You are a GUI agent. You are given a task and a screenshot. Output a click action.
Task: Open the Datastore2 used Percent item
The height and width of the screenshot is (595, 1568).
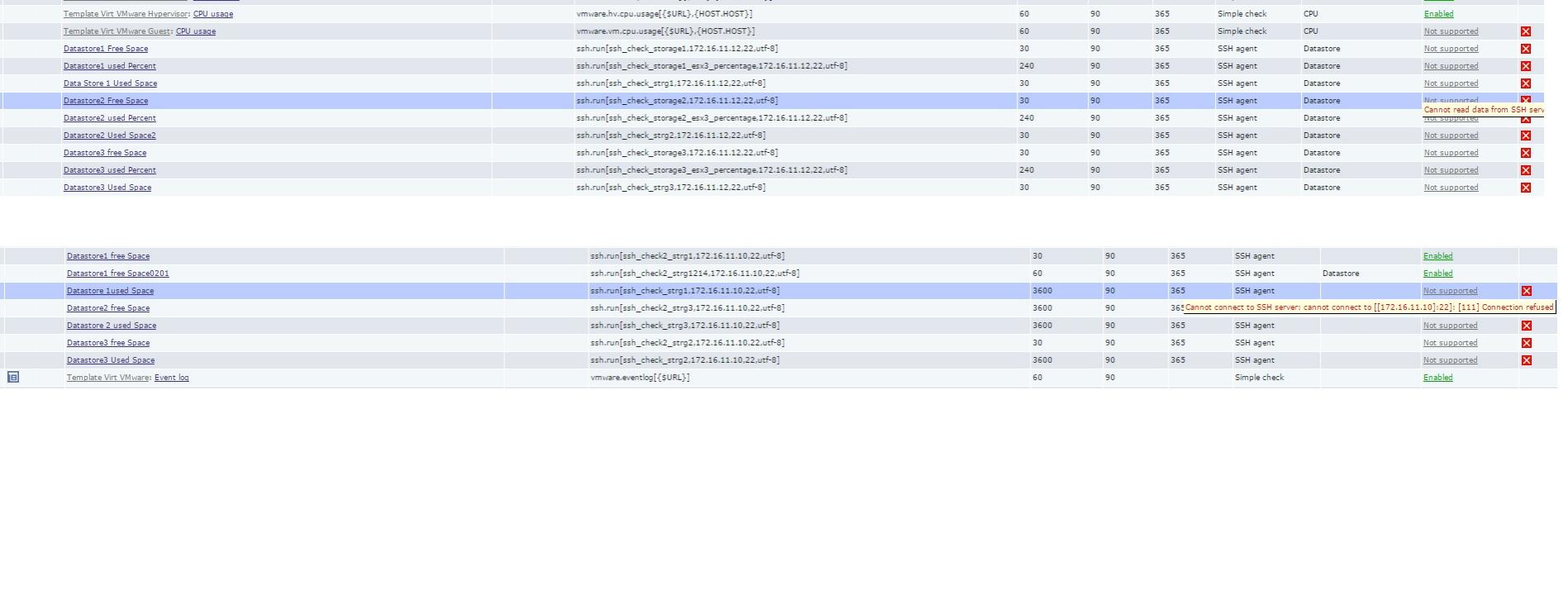(110, 118)
